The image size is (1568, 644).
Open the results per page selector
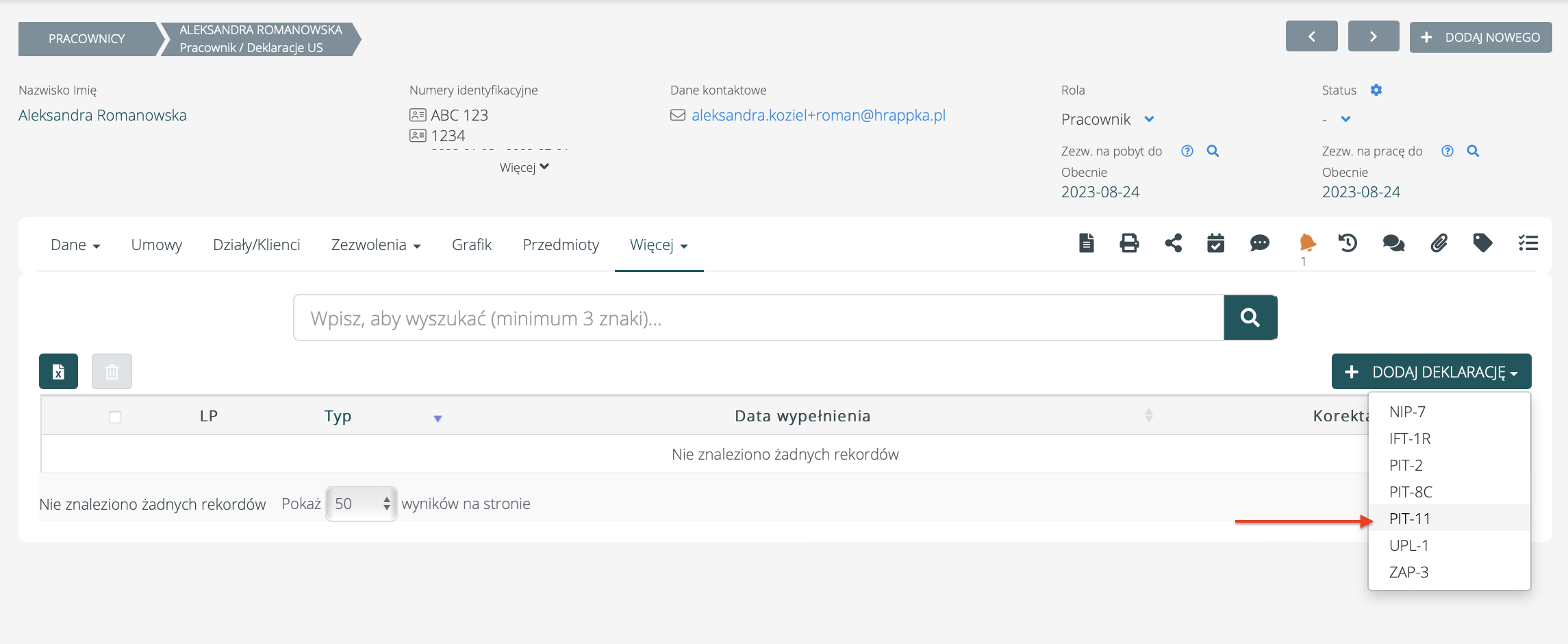361,504
